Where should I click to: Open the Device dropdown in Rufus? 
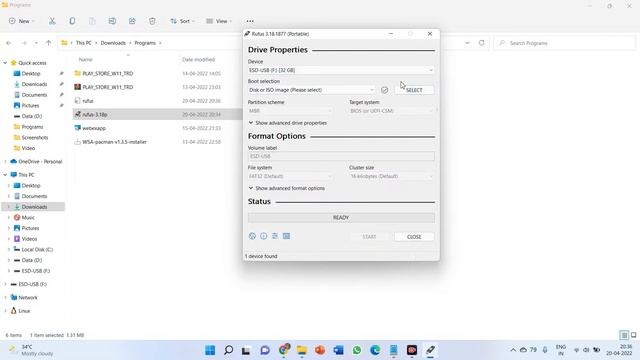pos(341,70)
